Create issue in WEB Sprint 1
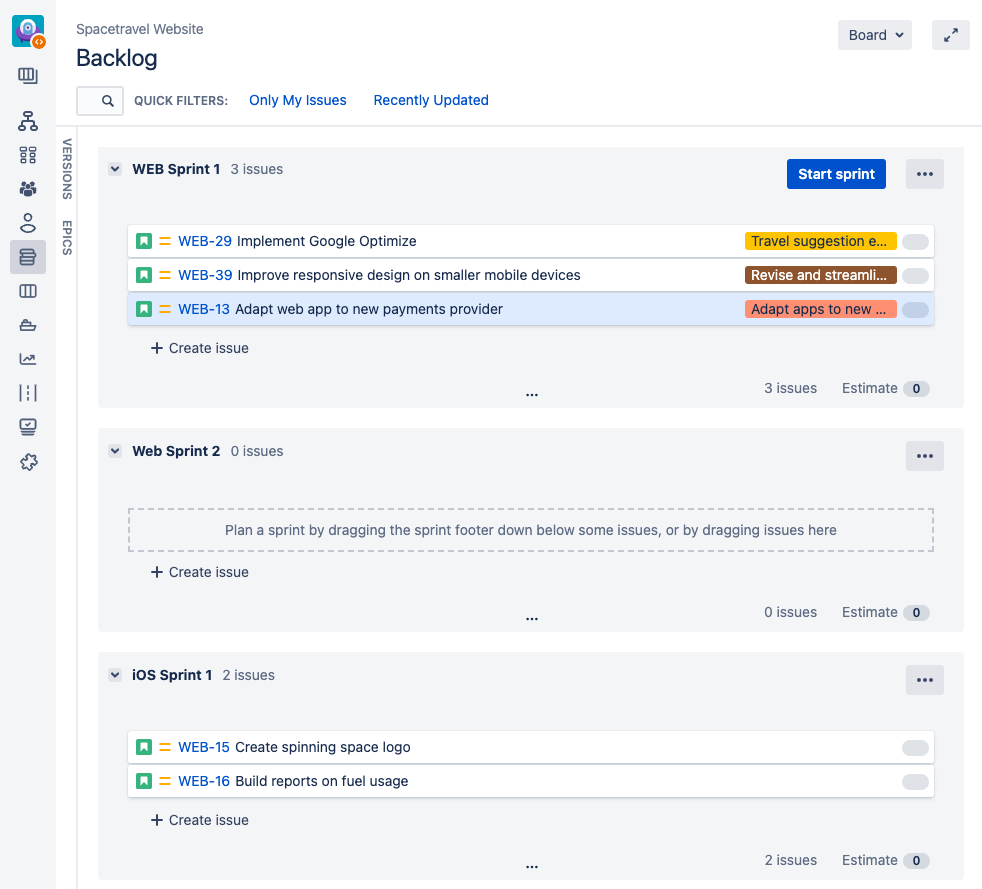Screen dimensions: 982x889 pos(200,348)
